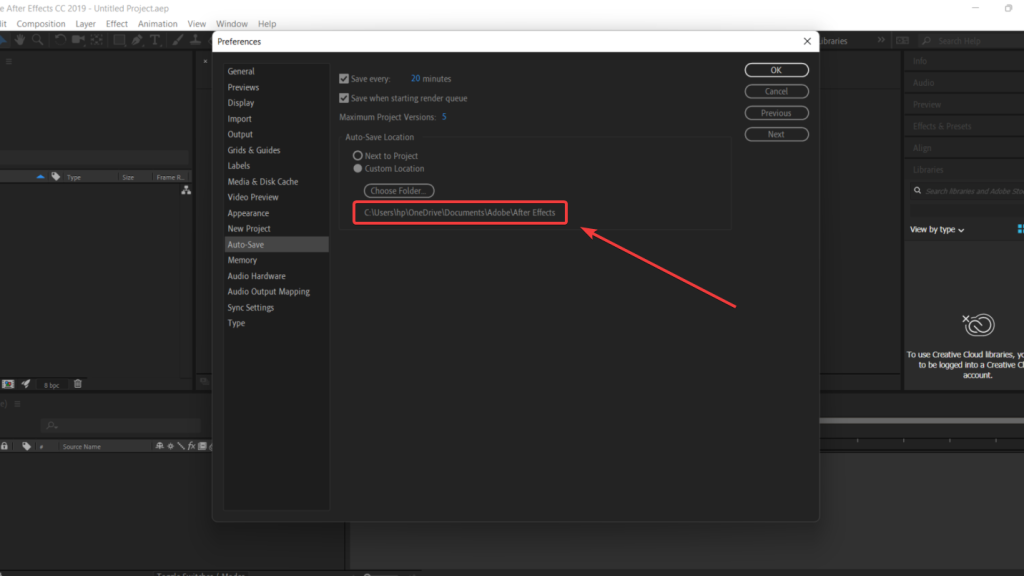Click the Auto-Save location path field
The width and height of the screenshot is (1024, 576).
[459, 212]
